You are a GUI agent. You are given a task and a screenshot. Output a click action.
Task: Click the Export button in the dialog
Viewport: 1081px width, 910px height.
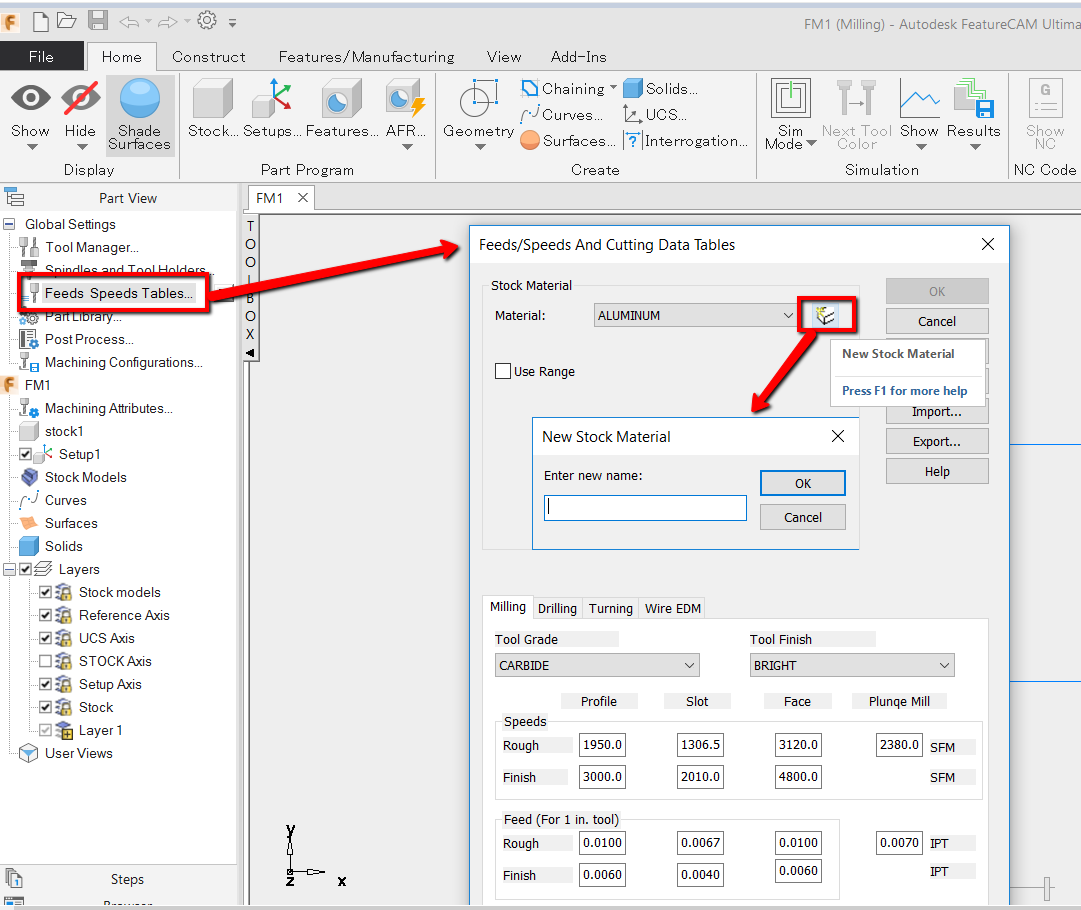936,441
